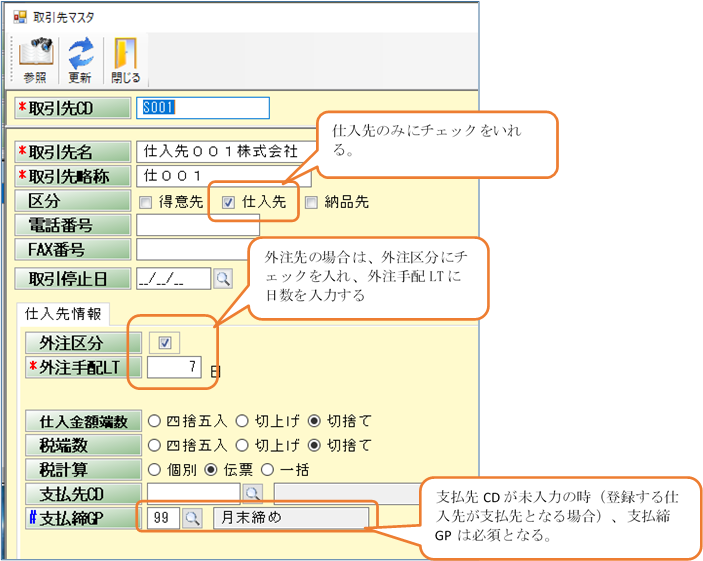
Task: Select 切上げ for 税端数
Action: (x=242, y=445)
